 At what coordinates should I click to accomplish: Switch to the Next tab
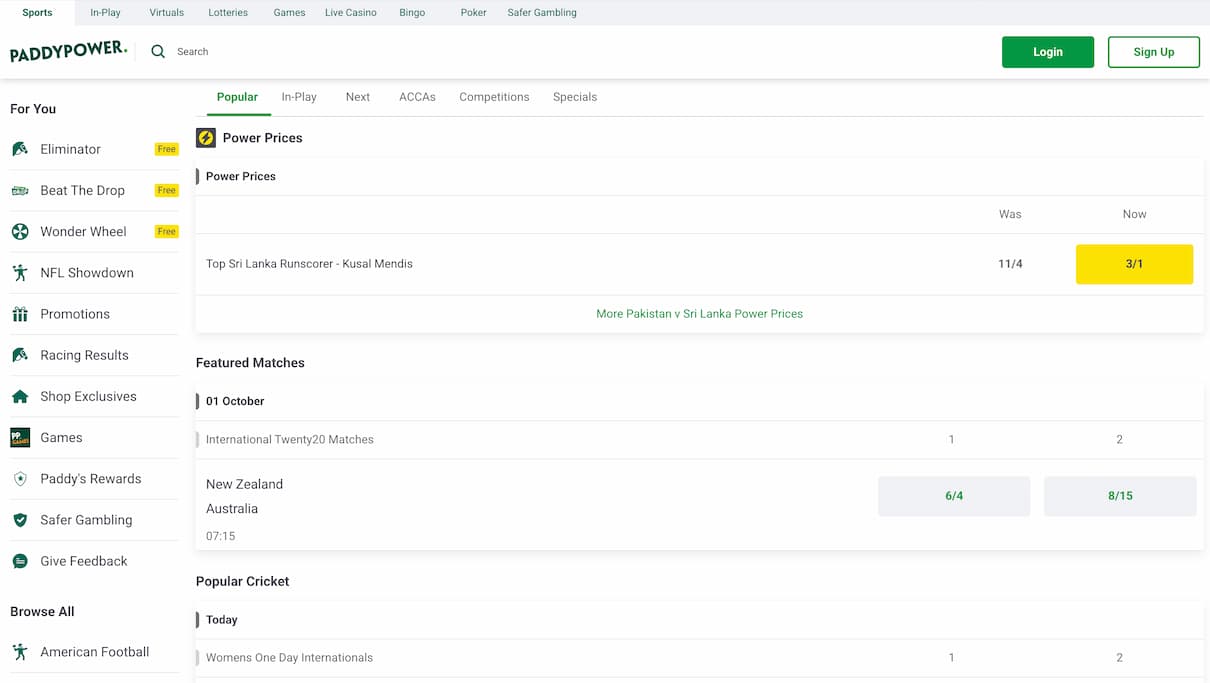358,97
